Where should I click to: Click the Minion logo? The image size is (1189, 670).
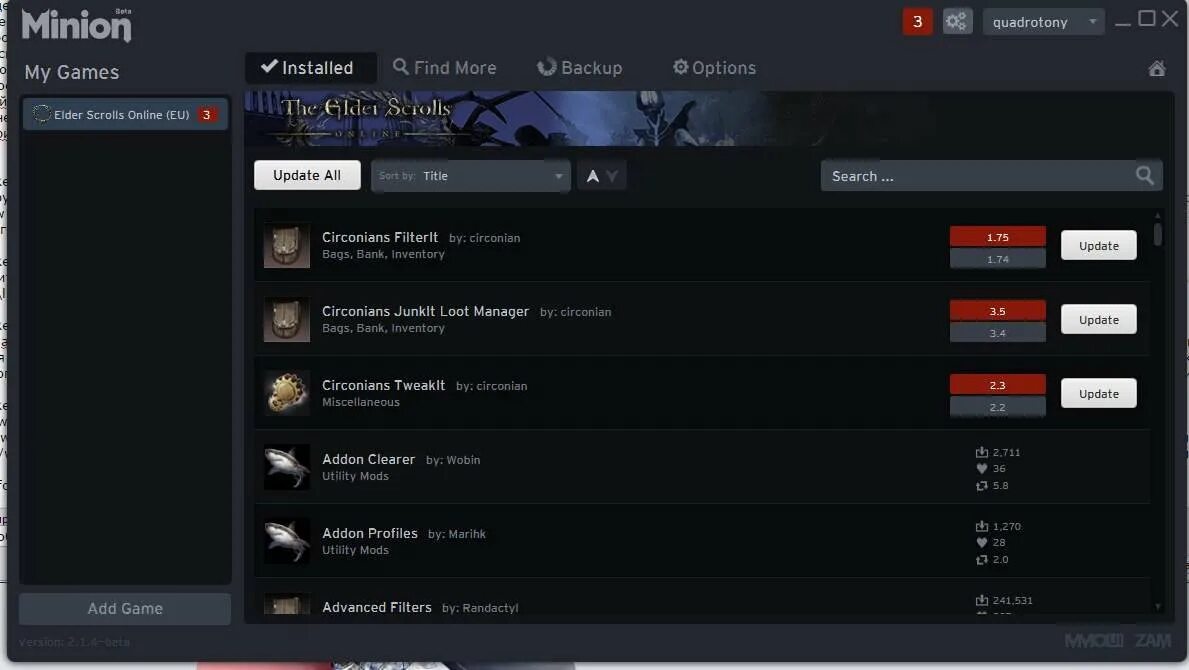[x=77, y=25]
